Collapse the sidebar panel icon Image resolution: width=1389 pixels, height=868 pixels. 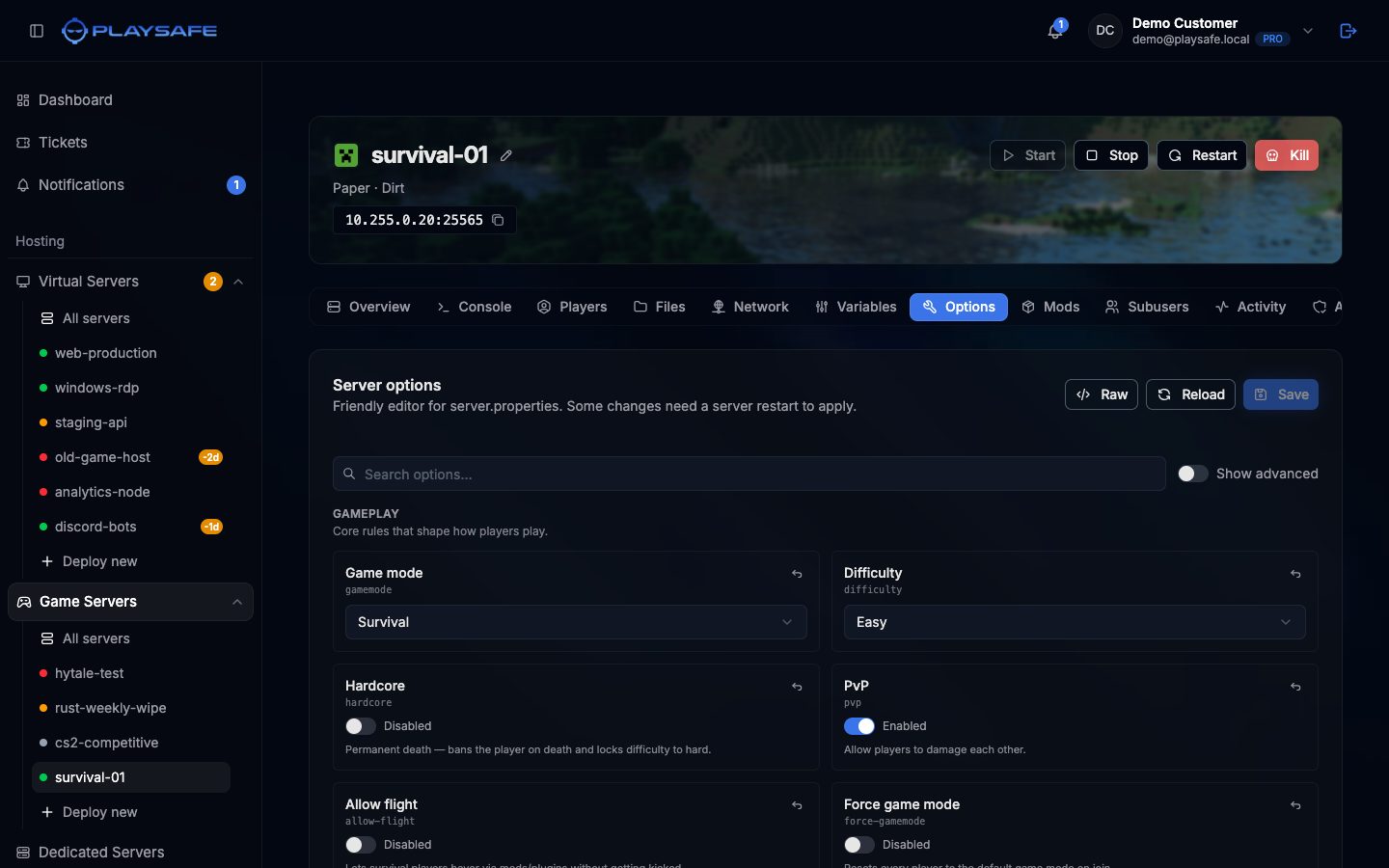pyautogui.click(x=37, y=31)
